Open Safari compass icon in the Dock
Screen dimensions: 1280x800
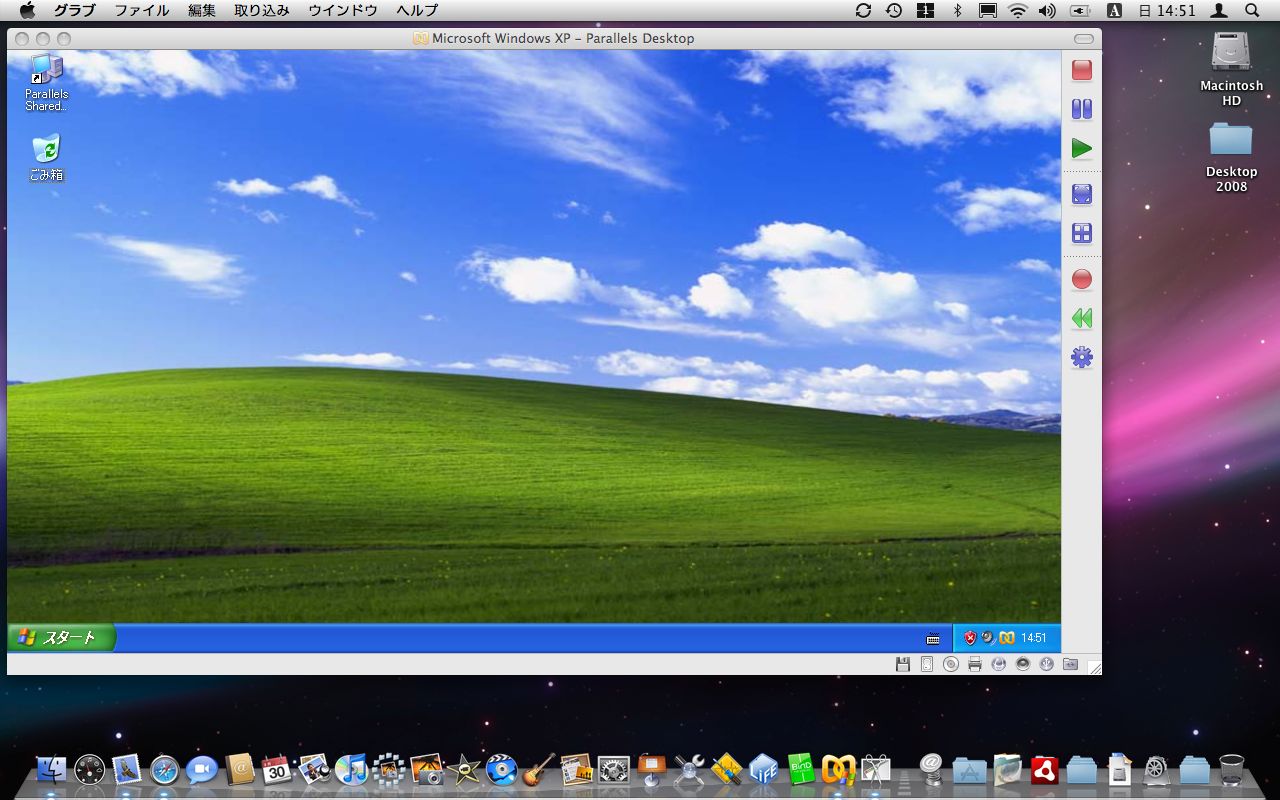coord(164,769)
